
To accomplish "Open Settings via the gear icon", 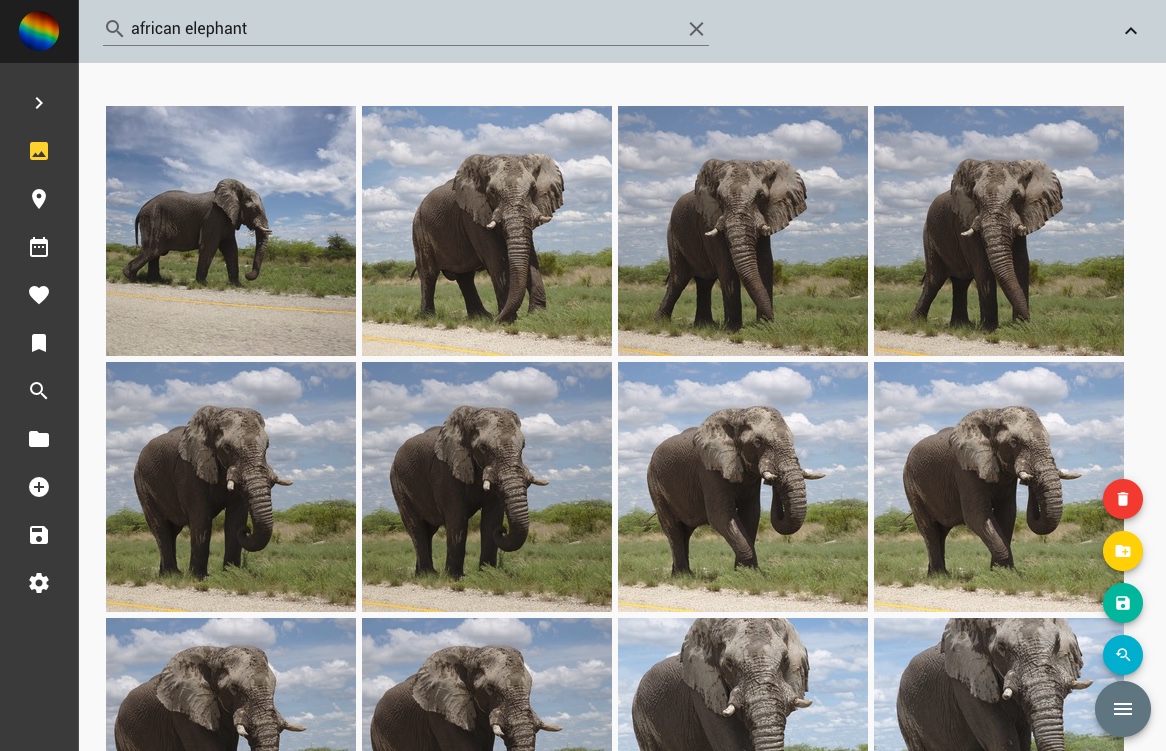I will pos(39,583).
